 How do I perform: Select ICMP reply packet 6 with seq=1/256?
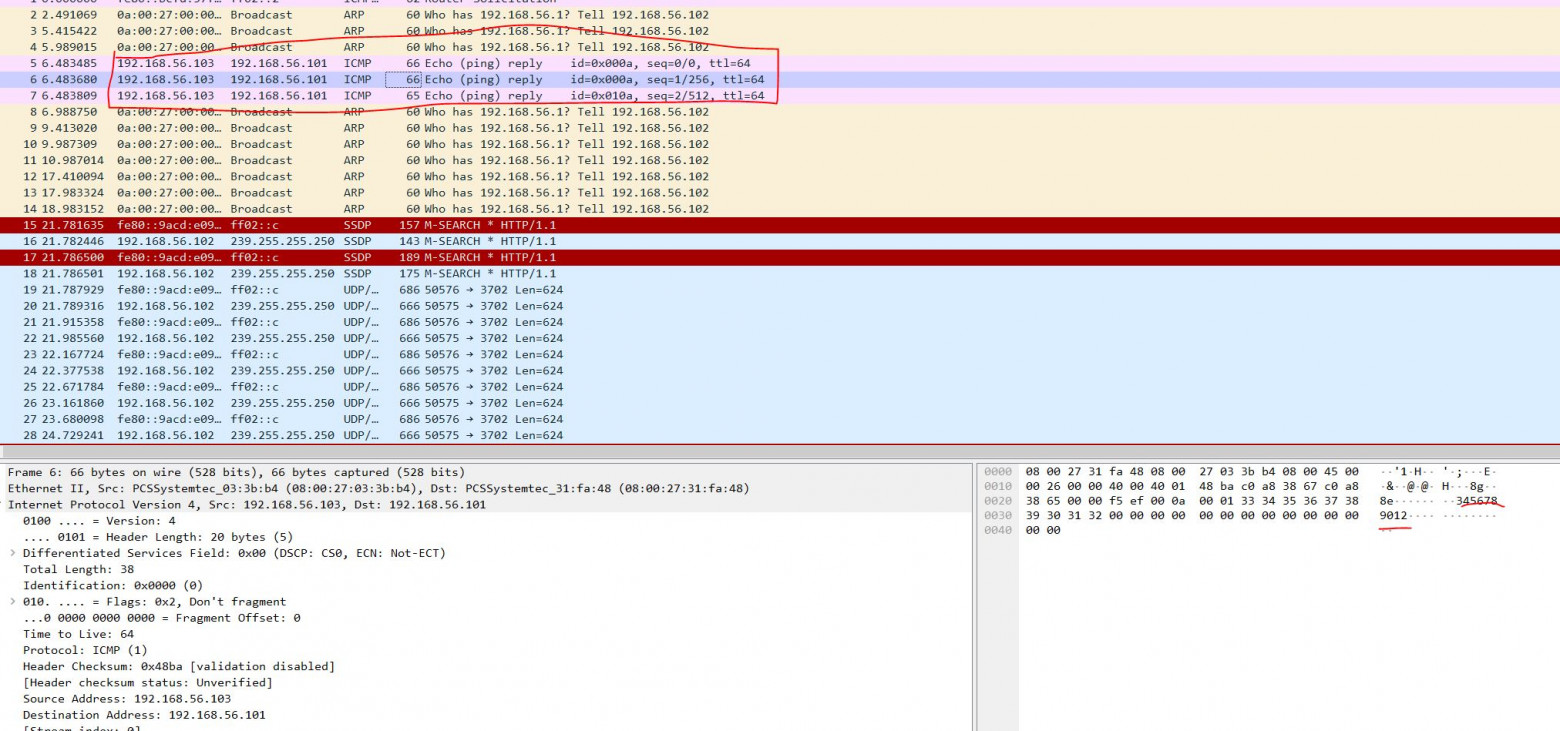tap(780, 79)
